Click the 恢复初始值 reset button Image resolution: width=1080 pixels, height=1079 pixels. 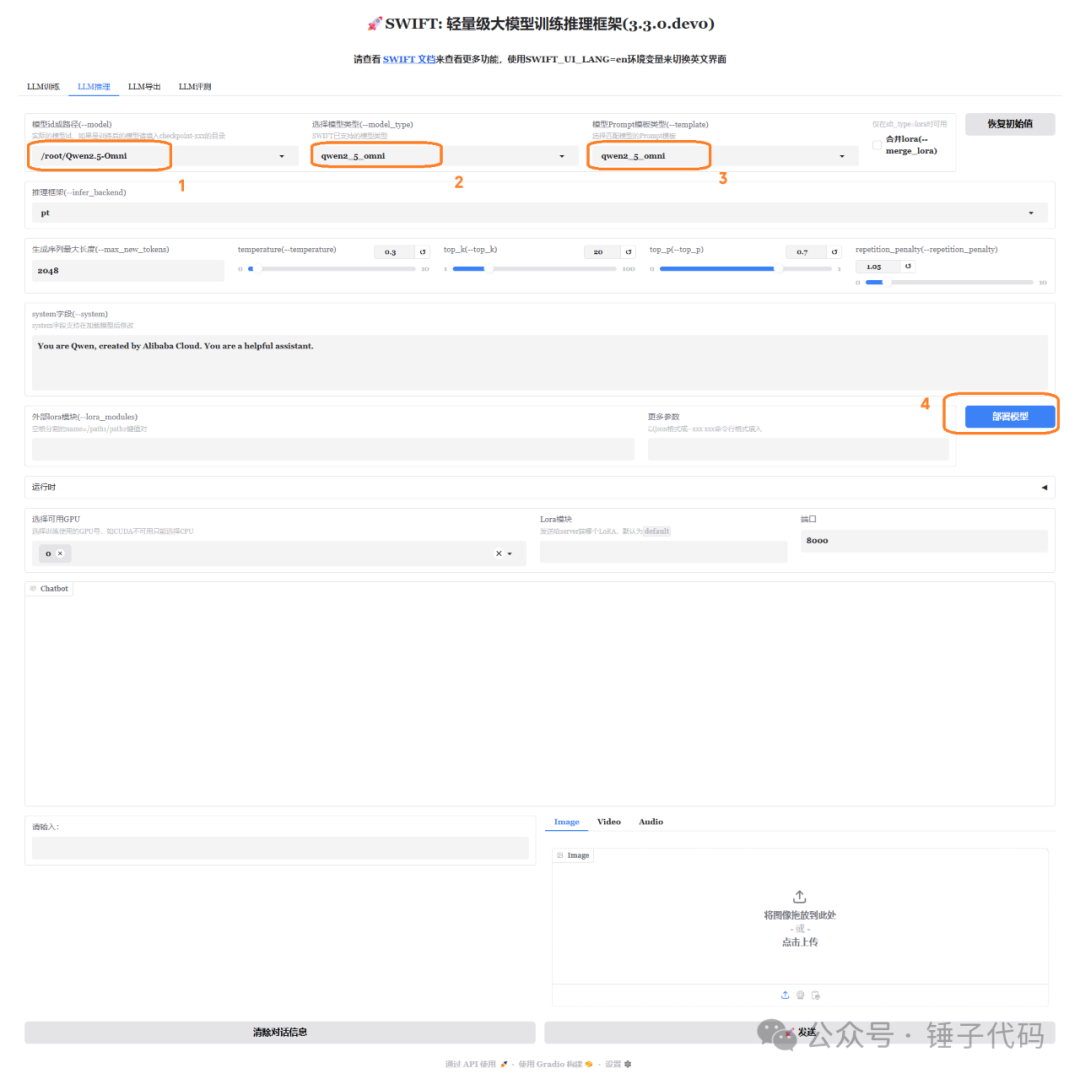tap(1010, 124)
